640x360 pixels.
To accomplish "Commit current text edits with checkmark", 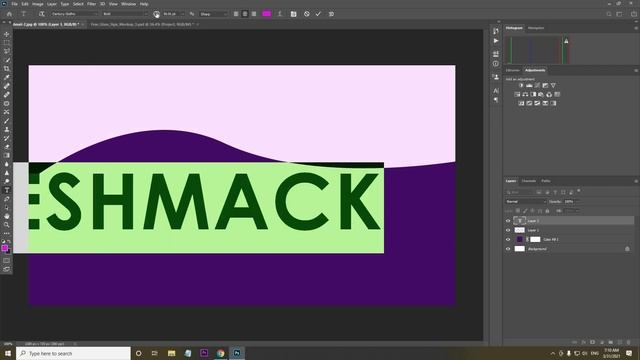I will (x=318, y=14).
